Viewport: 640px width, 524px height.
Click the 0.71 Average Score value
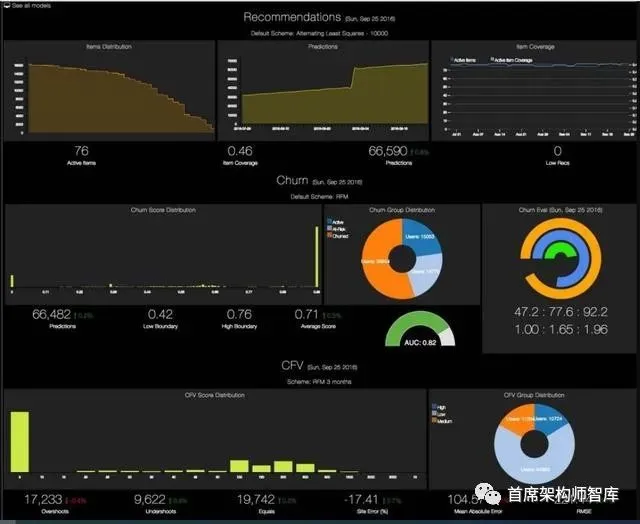coord(306,314)
